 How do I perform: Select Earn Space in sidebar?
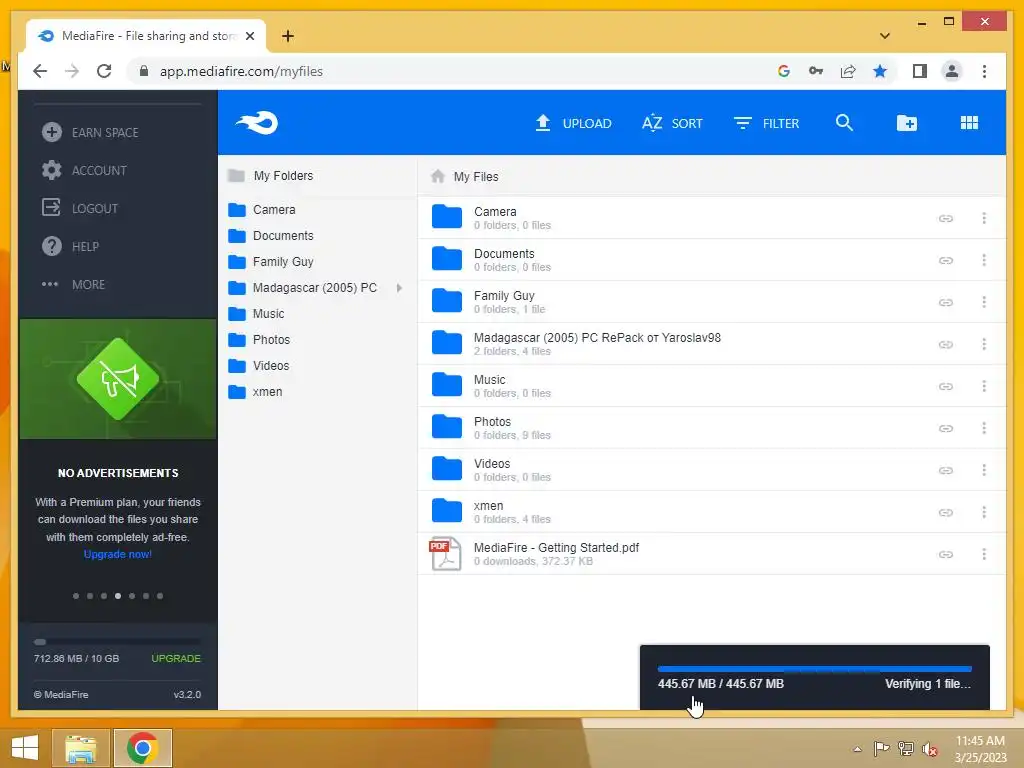[90, 133]
